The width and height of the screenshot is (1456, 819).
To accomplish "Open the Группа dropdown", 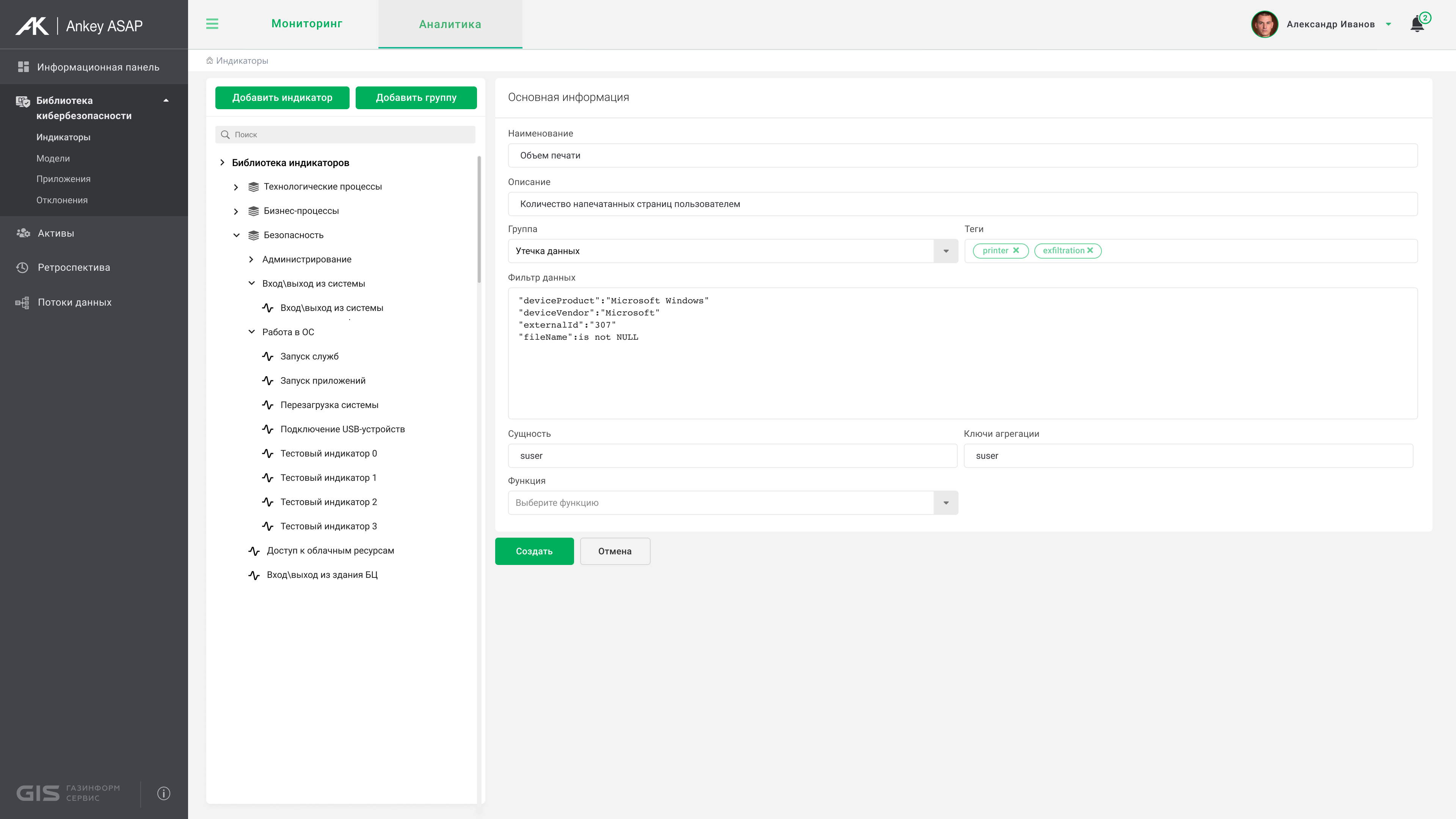I will (946, 251).
